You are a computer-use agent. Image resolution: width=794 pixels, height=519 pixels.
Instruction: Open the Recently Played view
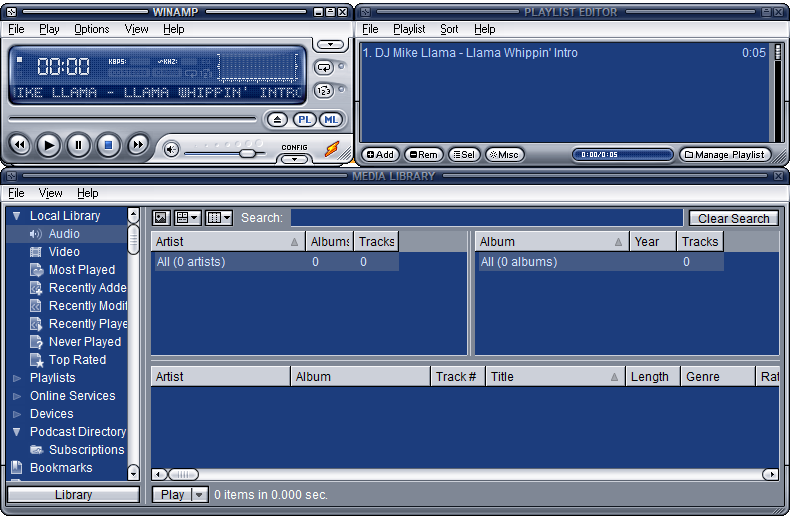point(88,324)
